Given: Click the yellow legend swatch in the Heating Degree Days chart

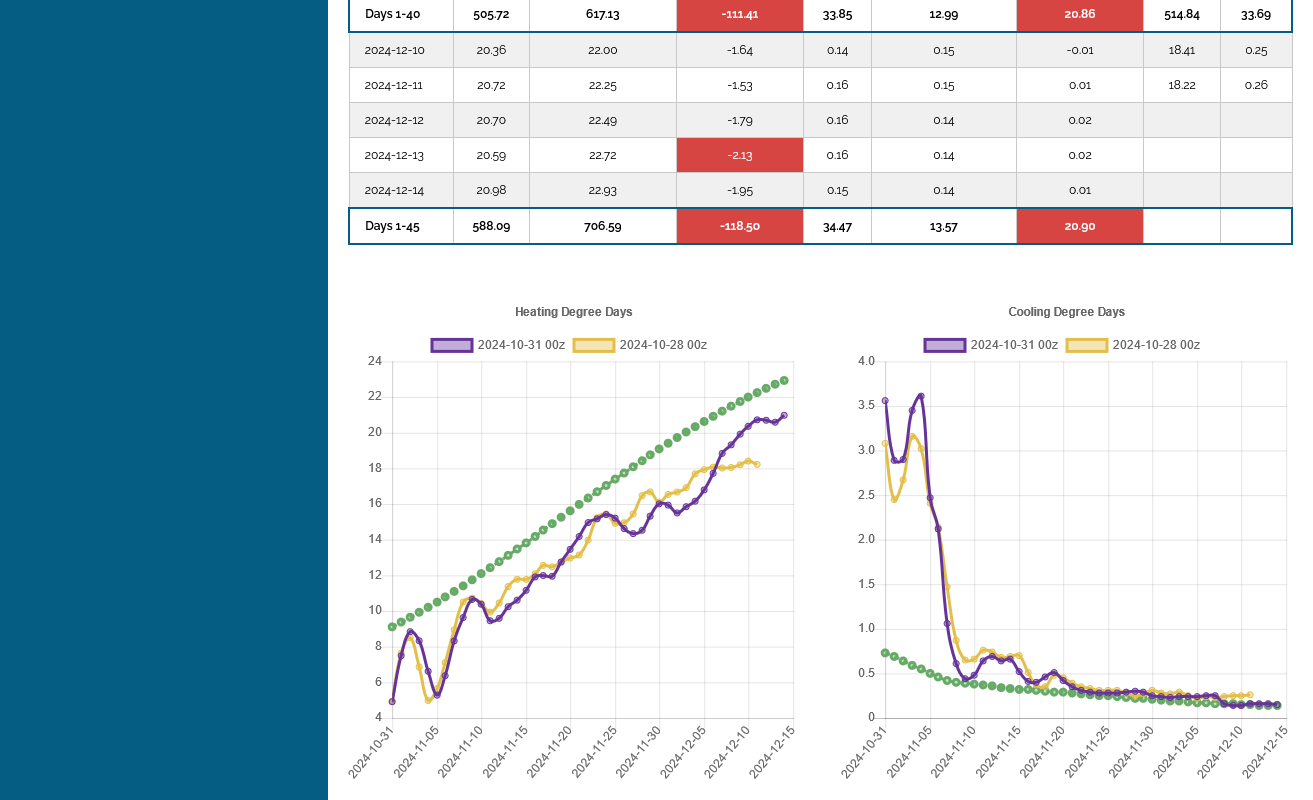Looking at the screenshot, I should [x=593, y=345].
